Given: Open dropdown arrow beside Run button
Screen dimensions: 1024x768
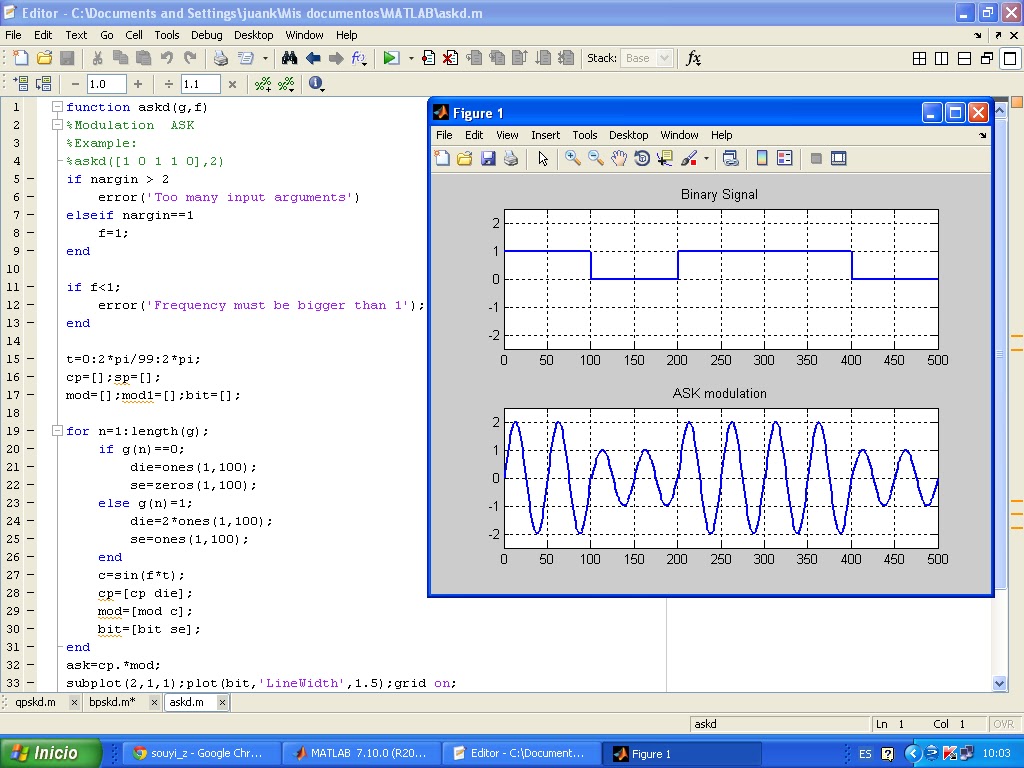Looking at the screenshot, I should pos(411,58).
